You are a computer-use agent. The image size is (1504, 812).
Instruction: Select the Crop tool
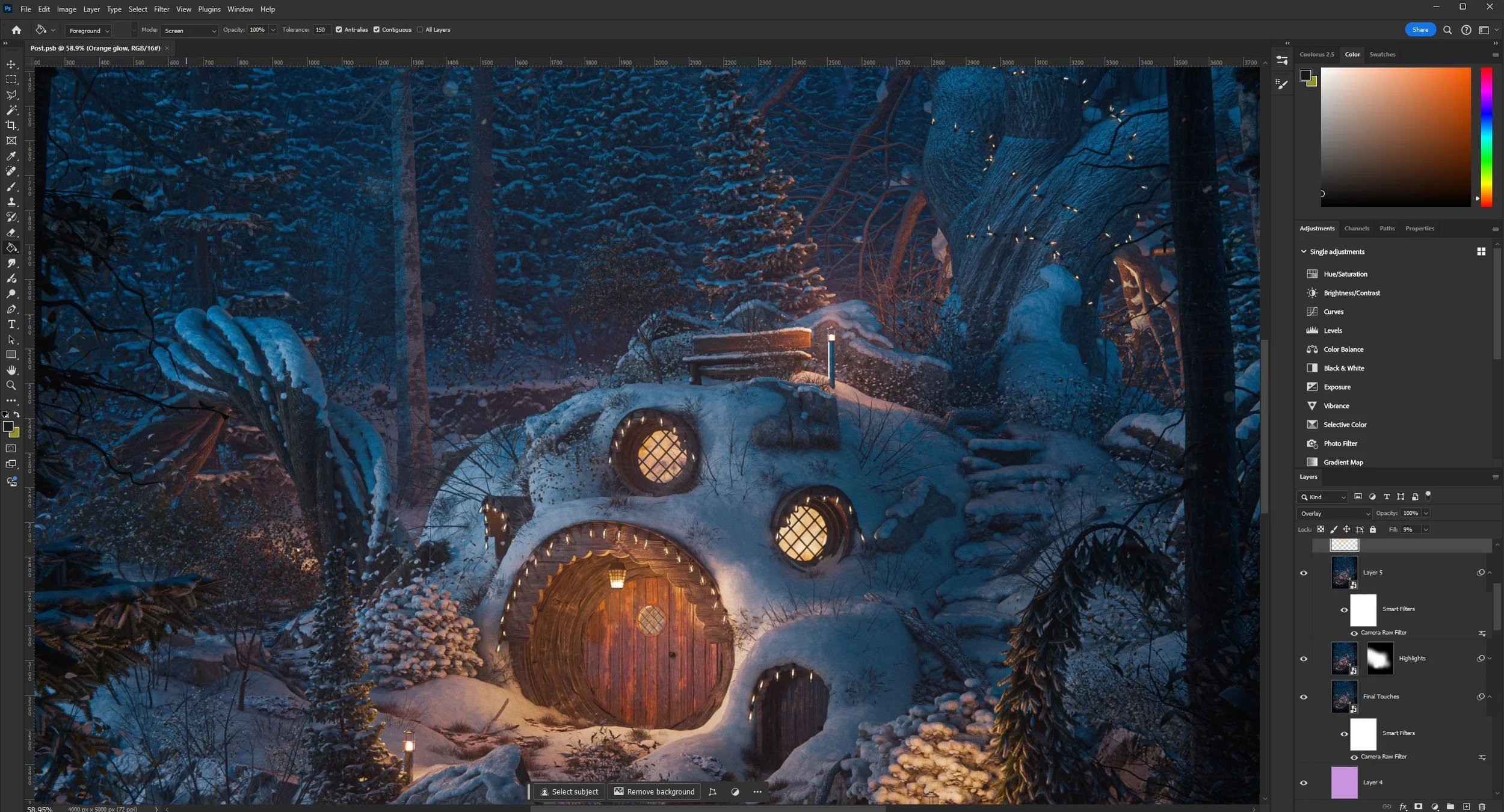point(11,125)
